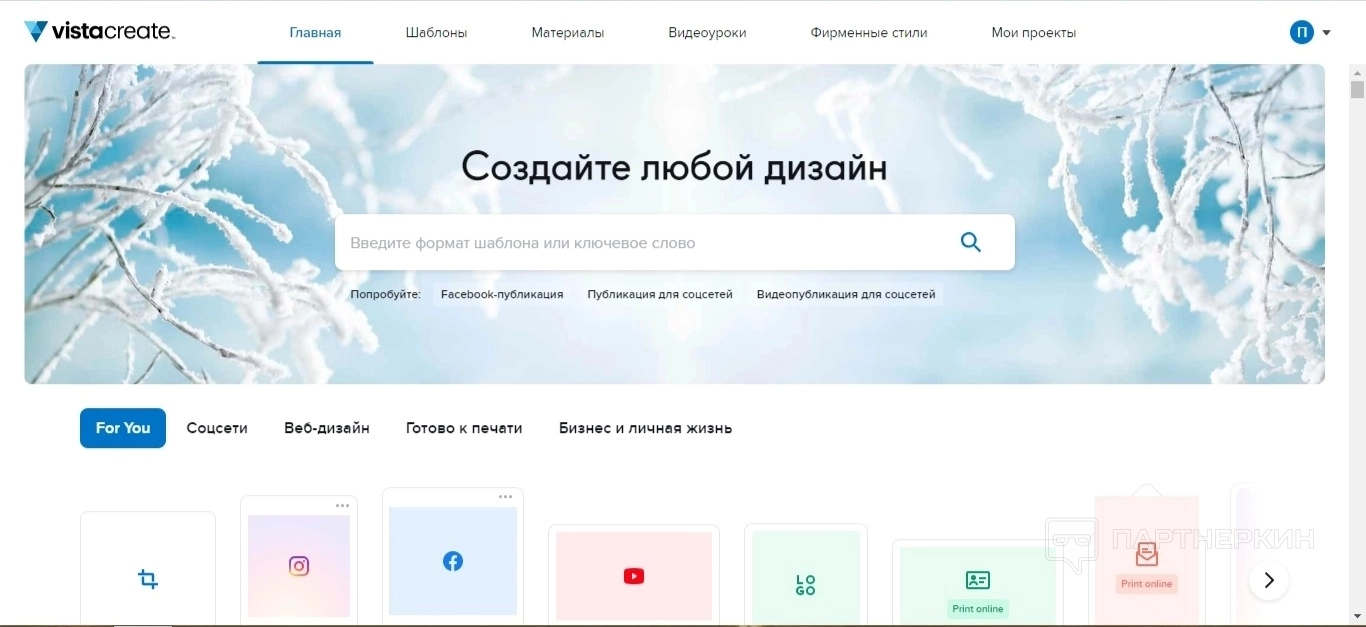
Task: Switch to the Готово к печати tab
Action: coord(464,428)
